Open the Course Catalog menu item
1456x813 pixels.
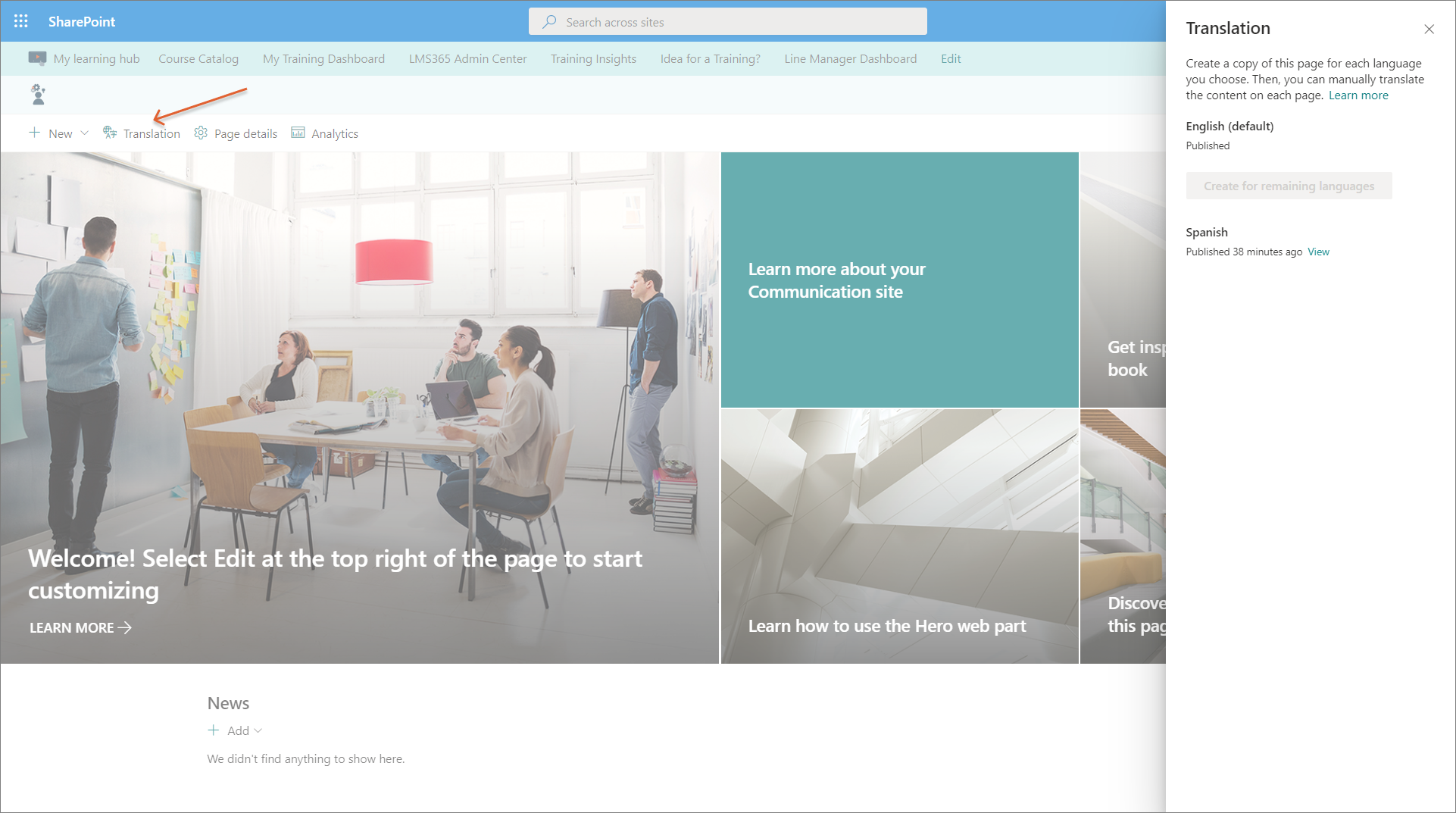pyautogui.click(x=198, y=58)
